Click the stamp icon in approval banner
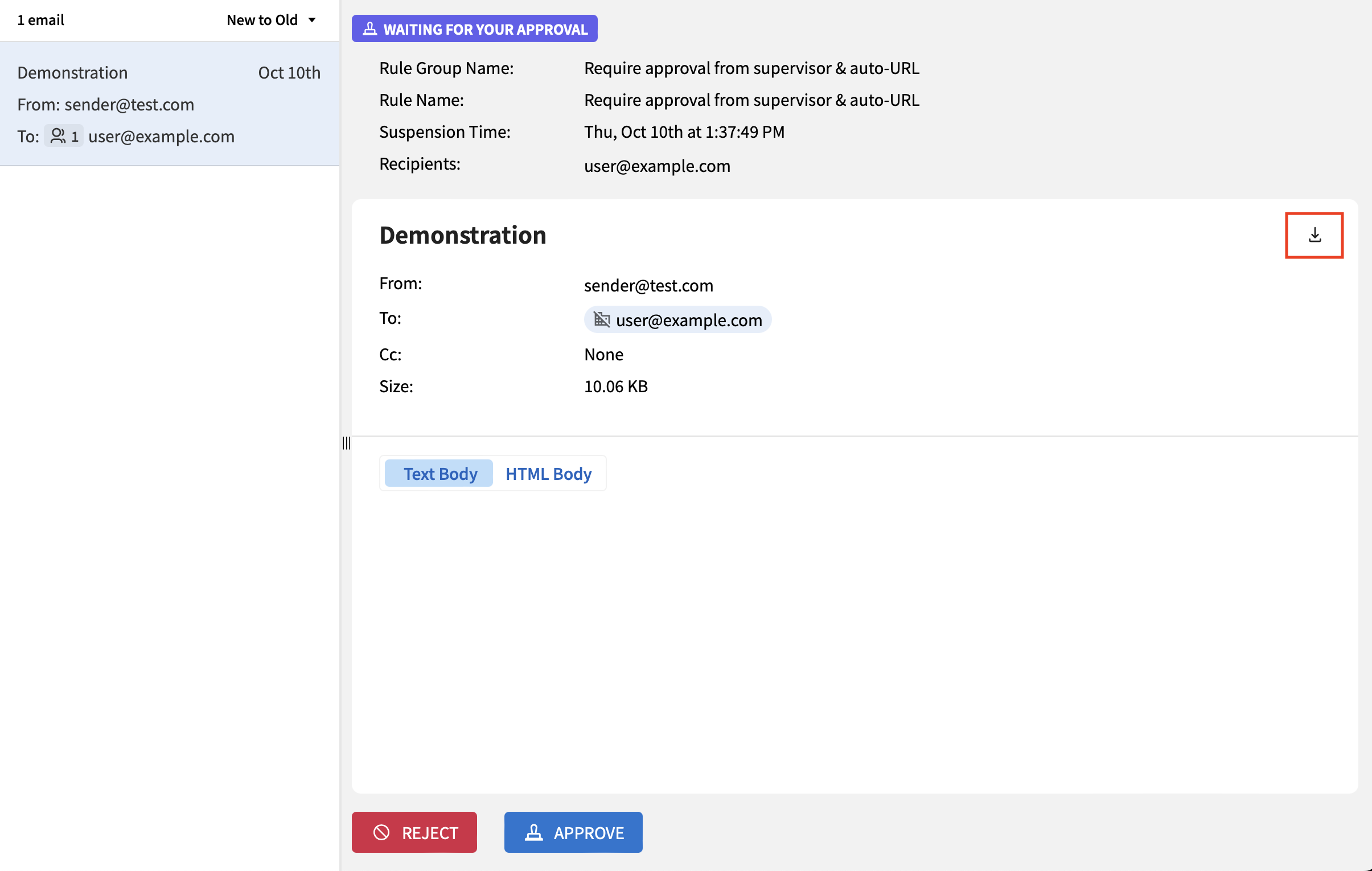The height and width of the screenshot is (871, 1372). [370, 28]
